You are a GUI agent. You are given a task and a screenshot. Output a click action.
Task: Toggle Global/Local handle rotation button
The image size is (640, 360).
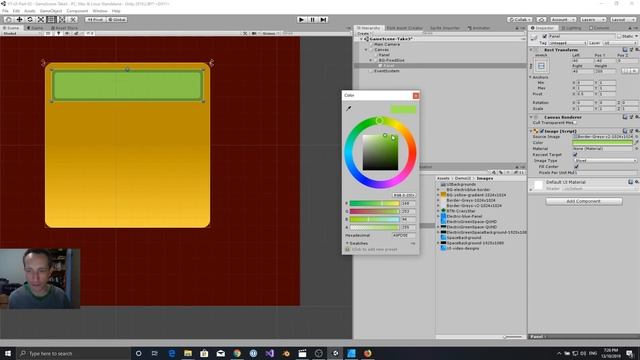pos(116,20)
